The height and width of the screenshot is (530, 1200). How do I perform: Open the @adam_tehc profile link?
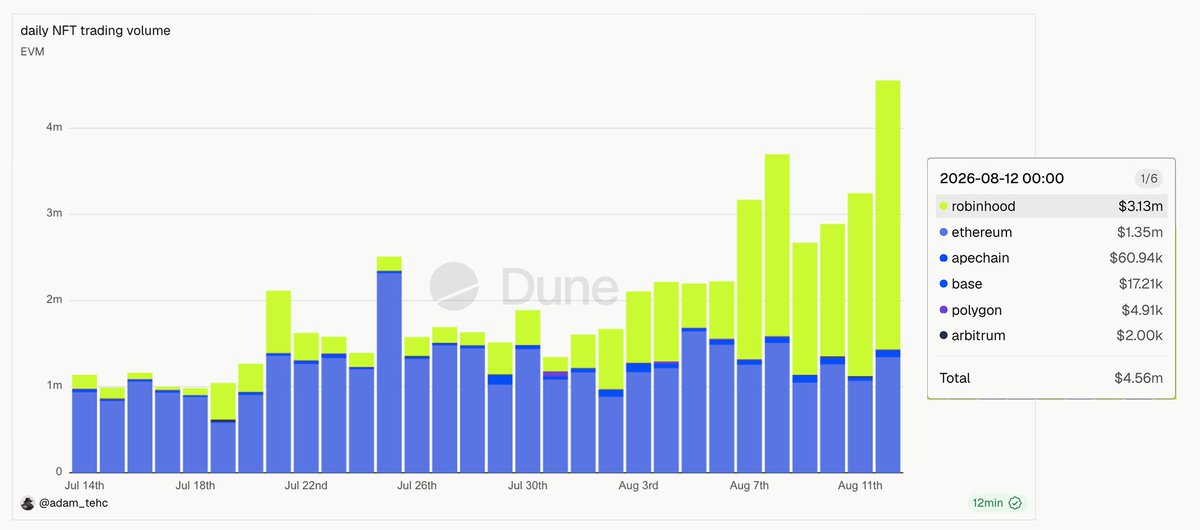[72, 503]
